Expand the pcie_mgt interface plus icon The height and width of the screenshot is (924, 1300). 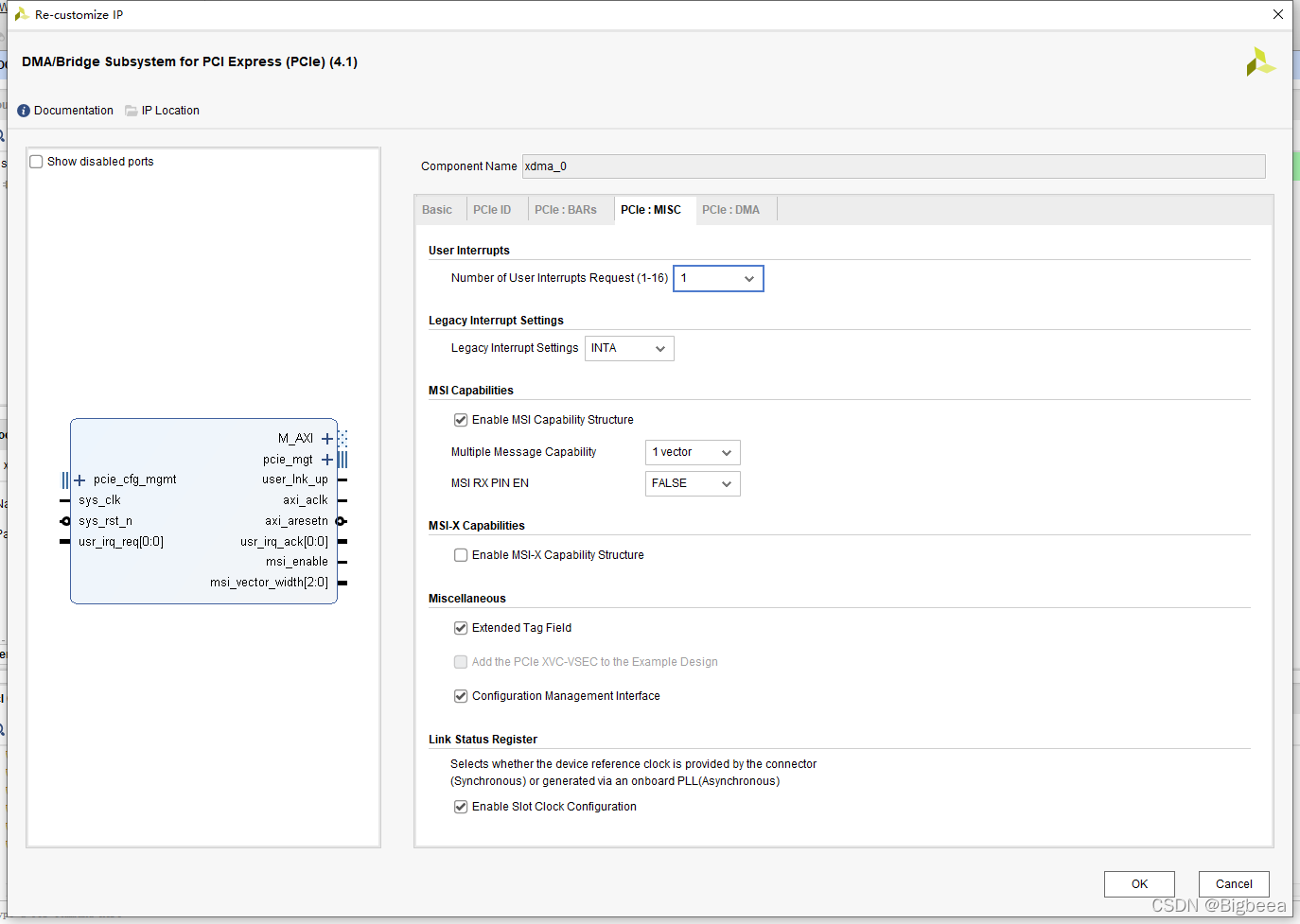click(326, 460)
